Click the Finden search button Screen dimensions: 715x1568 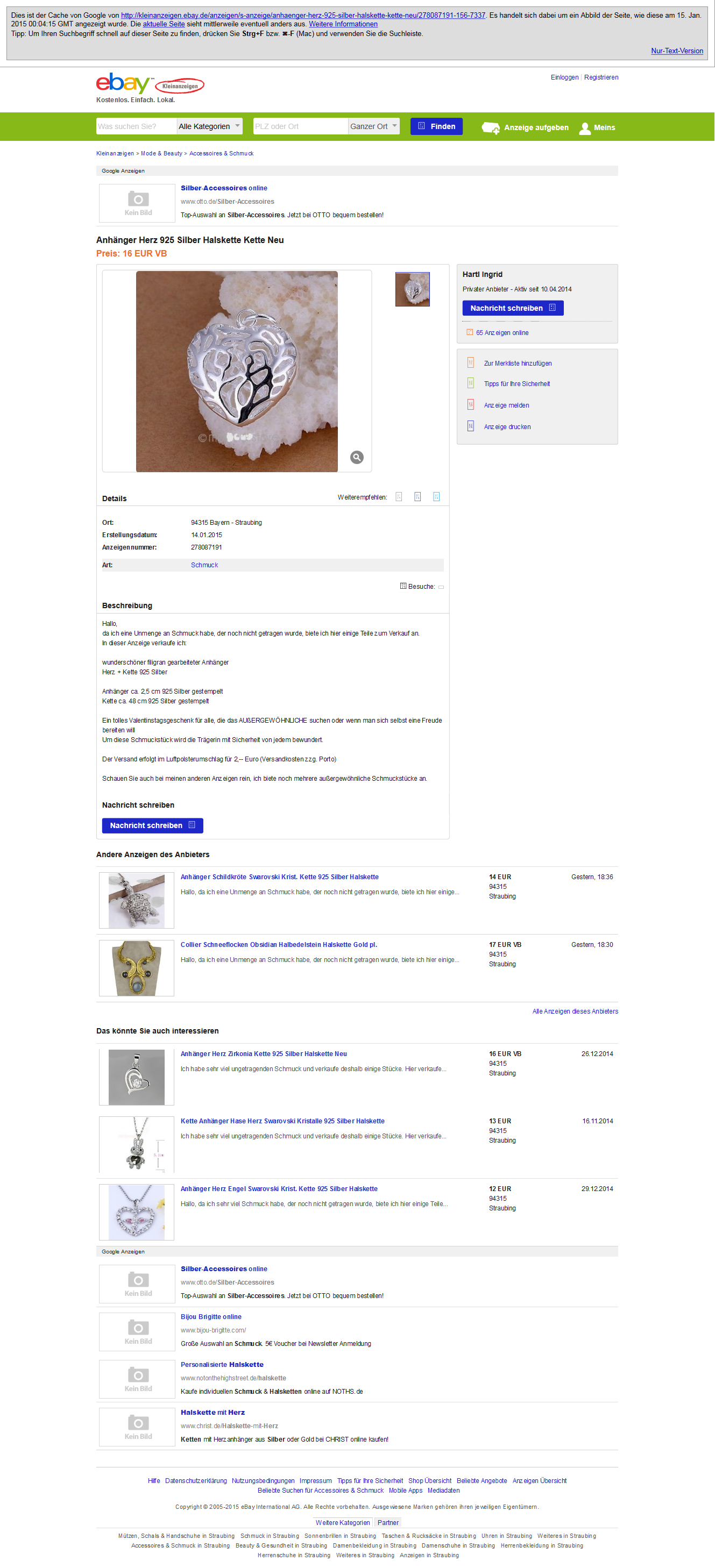(x=437, y=126)
